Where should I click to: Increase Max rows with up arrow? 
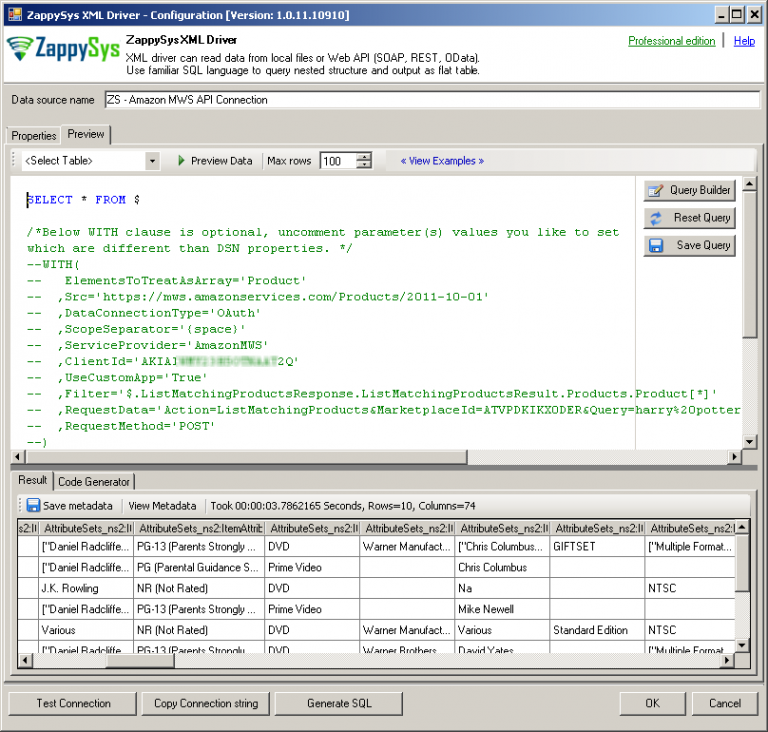[364, 157]
